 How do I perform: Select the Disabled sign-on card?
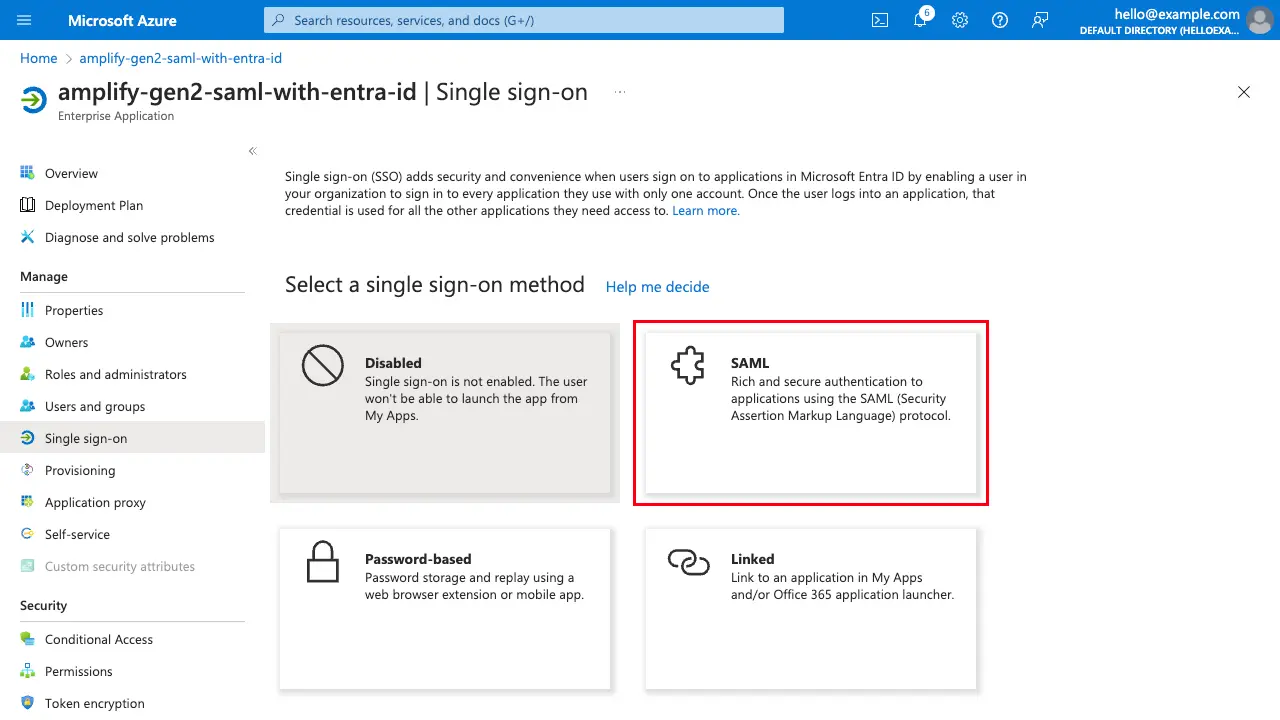[x=445, y=413]
